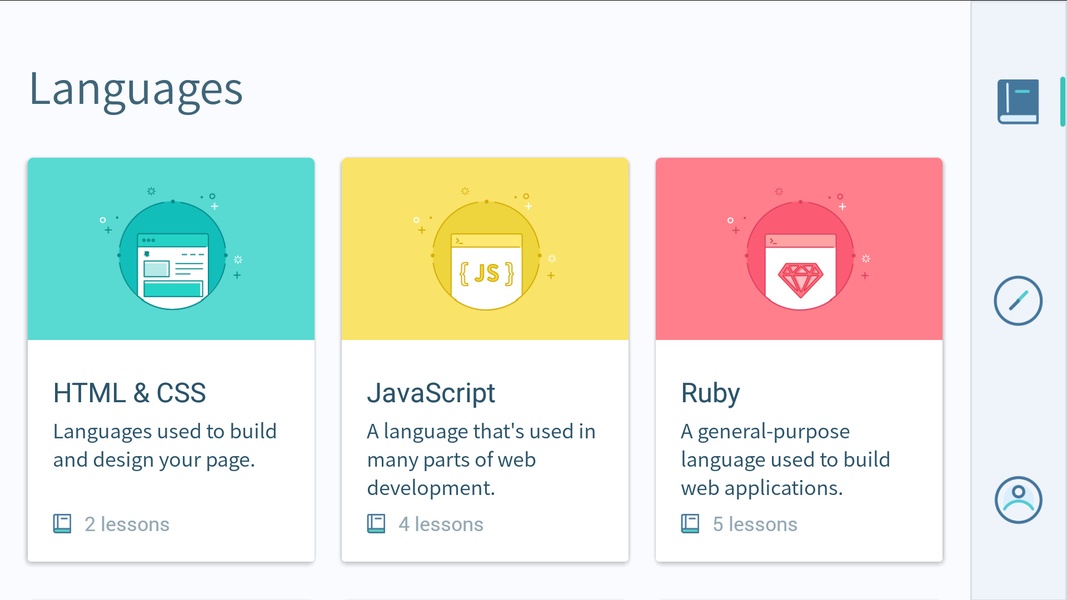Open the JavaScript course title
Image resolution: width=1067 pixels, height=600 pixels.
pyautogui.click(x=431, y=393)
